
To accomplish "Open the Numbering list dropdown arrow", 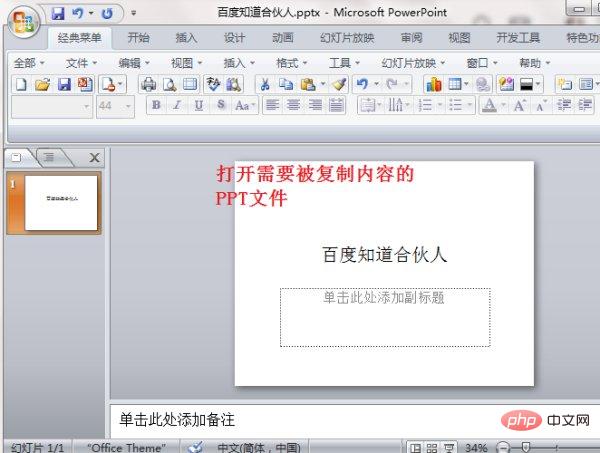I will [x=440, y=105].
